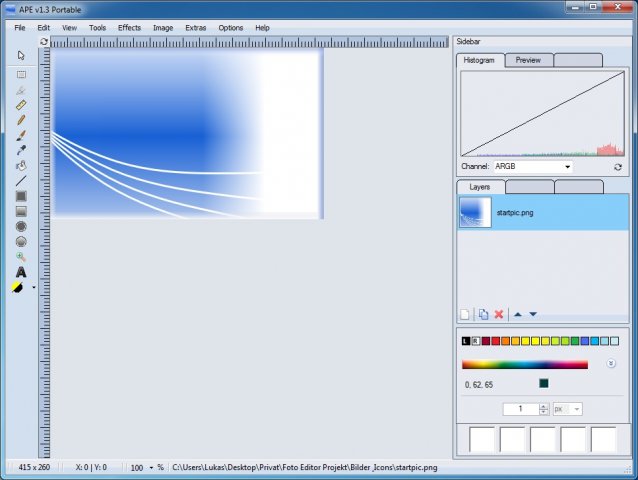
Task: Click the white R color swatch
Action: tap(476, 341)
